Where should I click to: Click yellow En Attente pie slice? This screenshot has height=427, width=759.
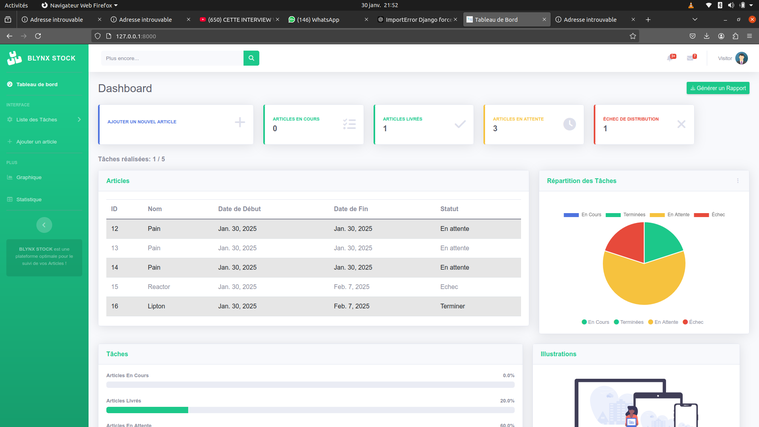click(x=644, y=283)
